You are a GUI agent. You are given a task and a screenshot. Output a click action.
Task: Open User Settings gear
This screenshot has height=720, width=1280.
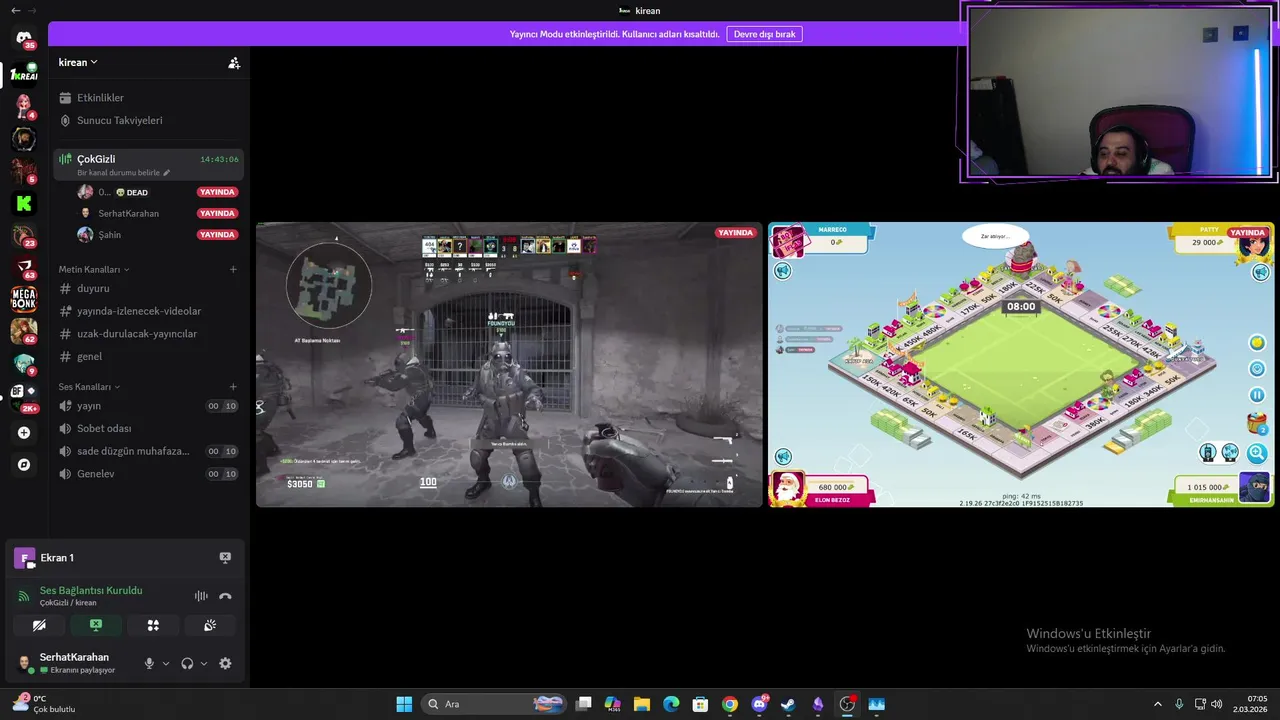[225, 663]
